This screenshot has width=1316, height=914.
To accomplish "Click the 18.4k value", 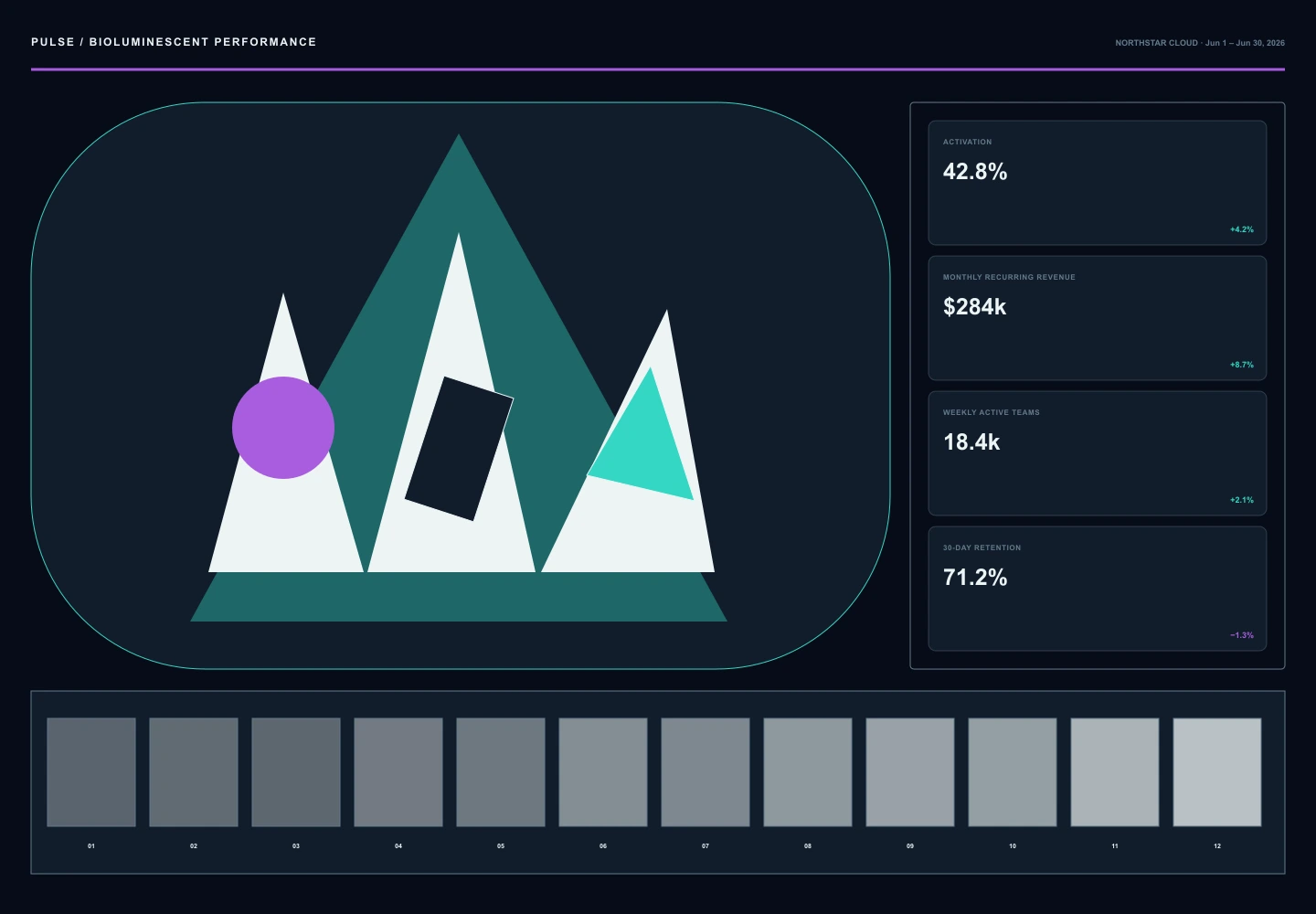I will tap(971, 442).
